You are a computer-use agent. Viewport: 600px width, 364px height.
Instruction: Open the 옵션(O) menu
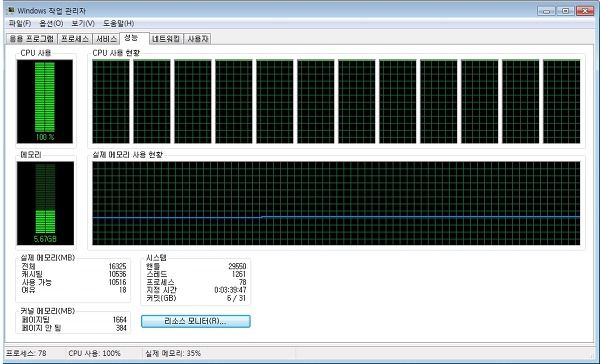pyautogui.click(x=51, y=24)
